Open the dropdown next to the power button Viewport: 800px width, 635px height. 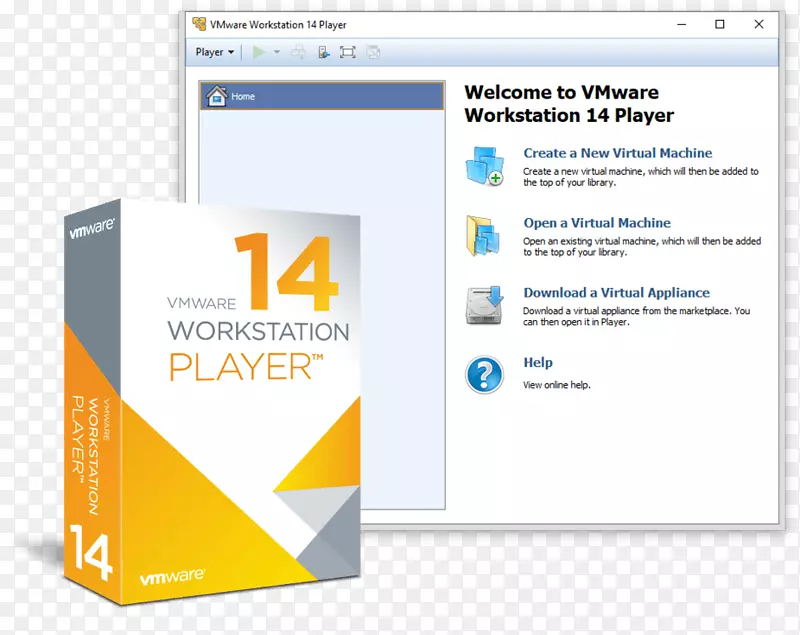pos(276,52)
